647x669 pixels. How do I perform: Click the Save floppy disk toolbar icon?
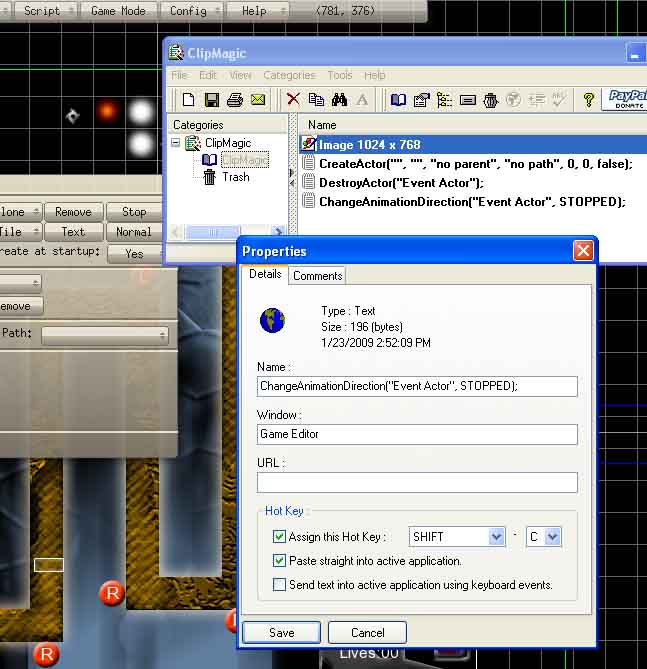point(212,100)
